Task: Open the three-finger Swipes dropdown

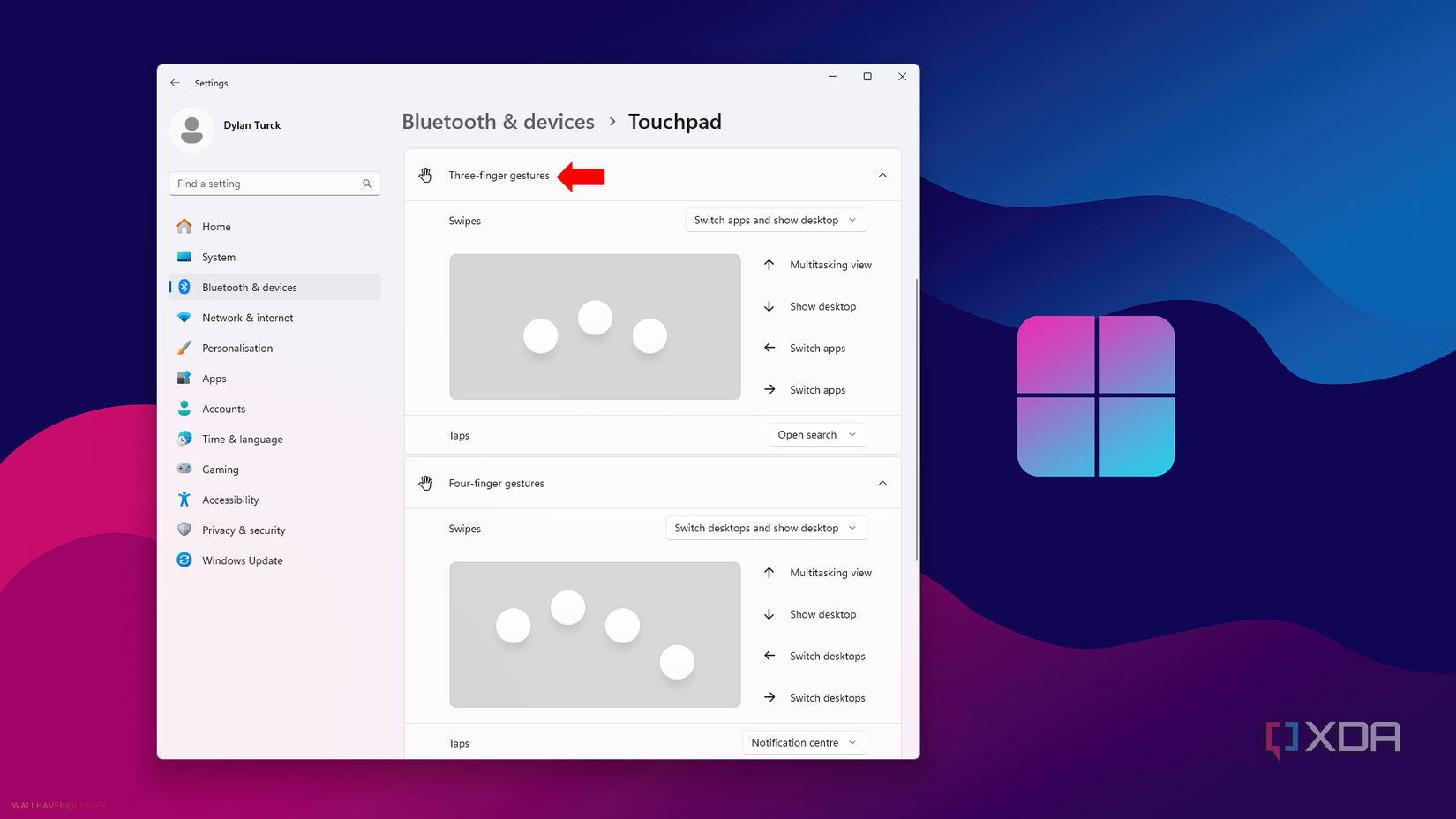Action: pos(776,220)
